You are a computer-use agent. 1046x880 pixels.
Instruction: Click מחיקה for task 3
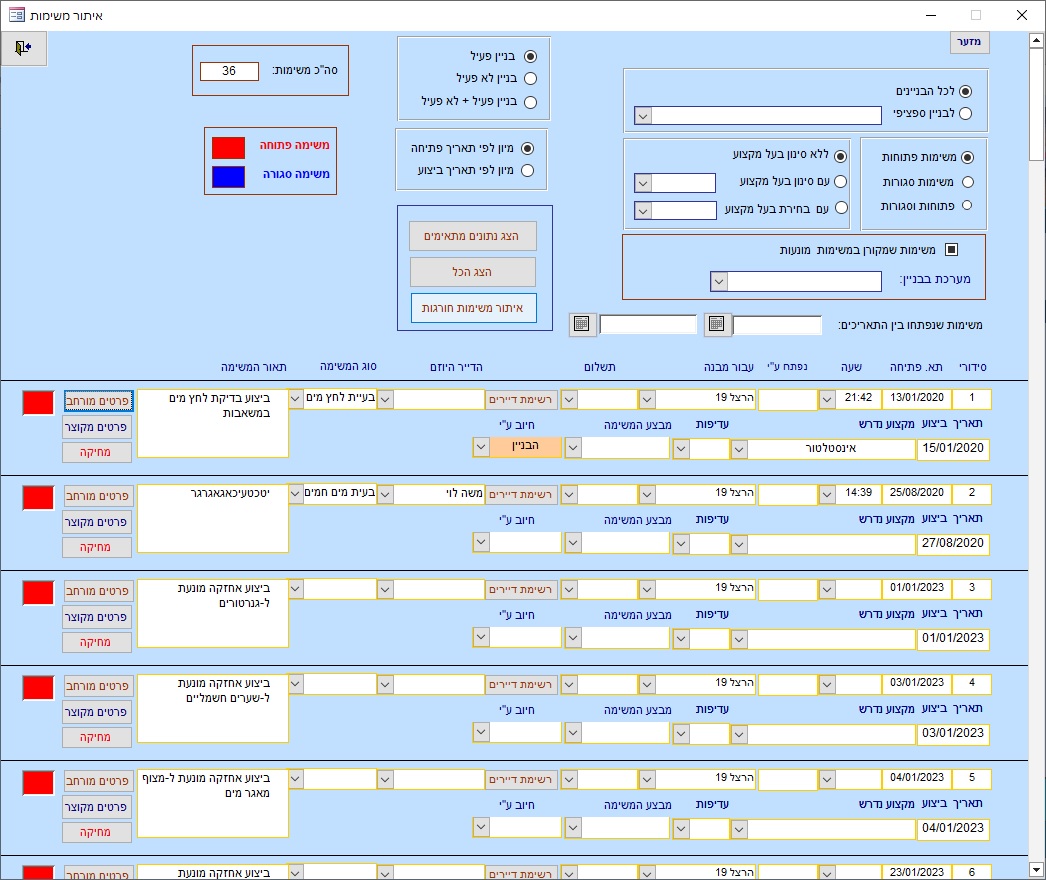(x=97, y=642)
